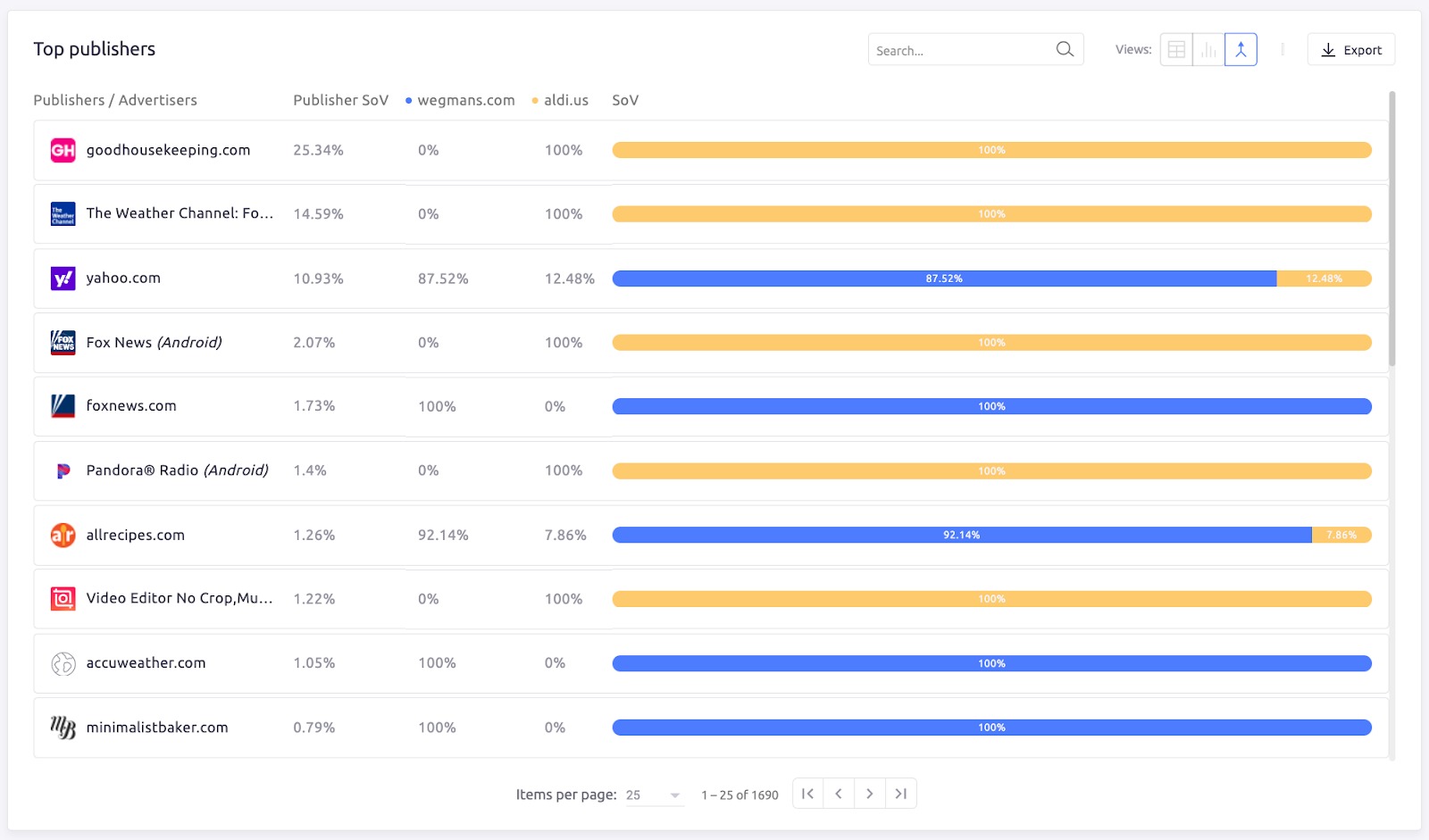Click the Good Housekeeping logo icon
This screenshot has height=840, width=1429.
(x=63, y=150)
